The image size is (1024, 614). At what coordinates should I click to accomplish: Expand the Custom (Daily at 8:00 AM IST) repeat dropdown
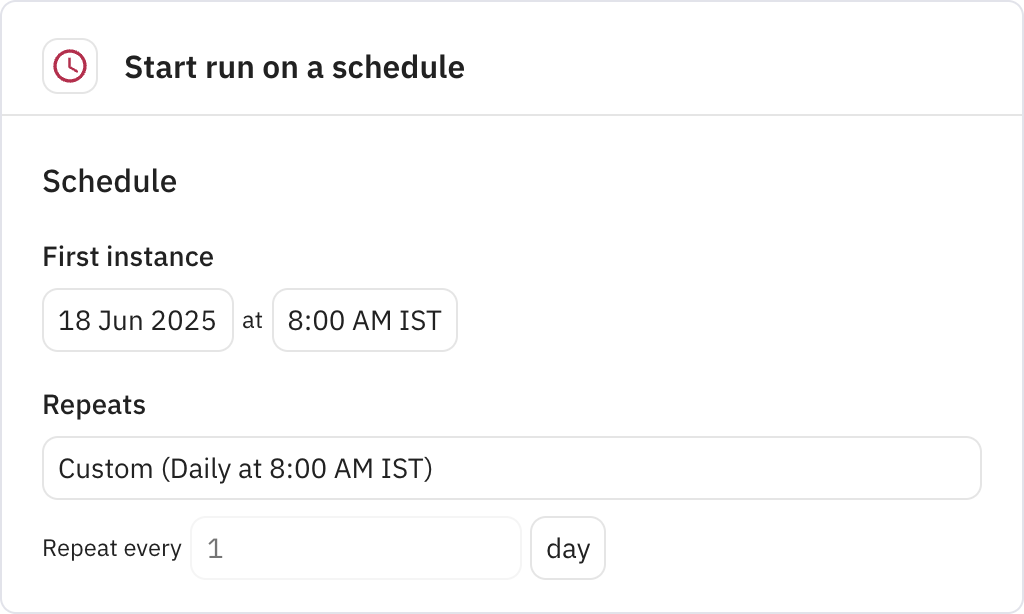pyautogui.click(x=512, y=468)
